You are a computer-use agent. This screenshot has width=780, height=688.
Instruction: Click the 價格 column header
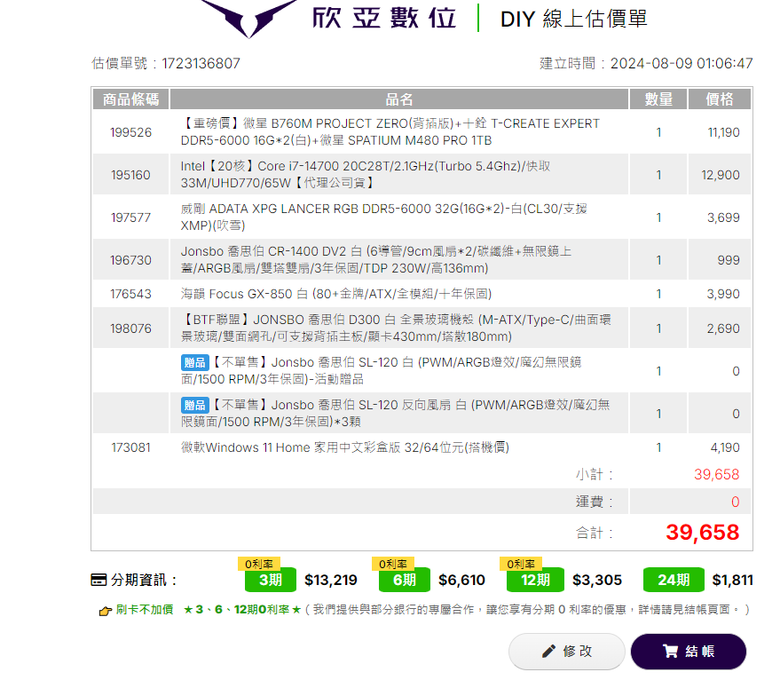click(719, 99)
